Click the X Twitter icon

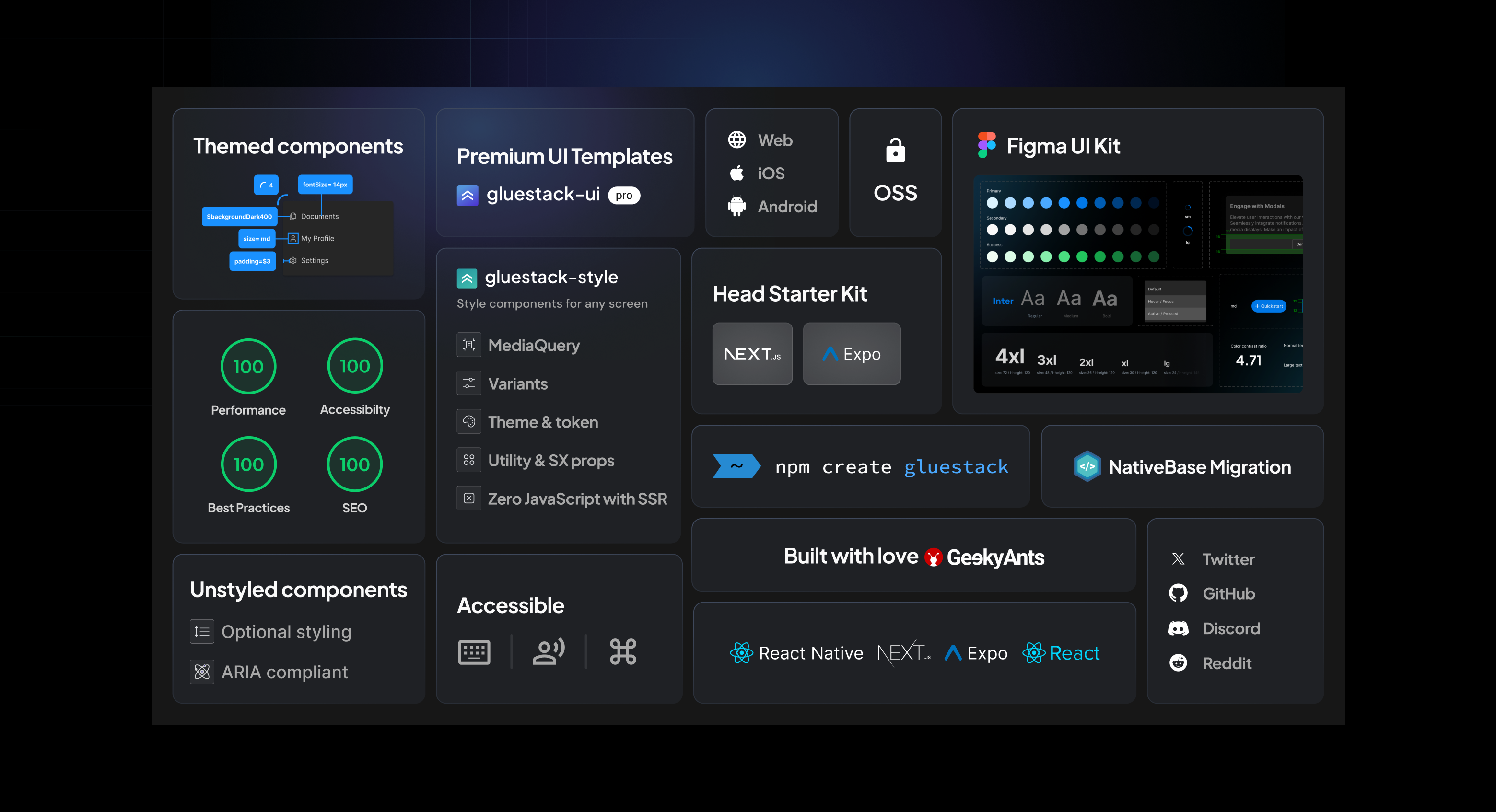click(x=1178, y=558)
